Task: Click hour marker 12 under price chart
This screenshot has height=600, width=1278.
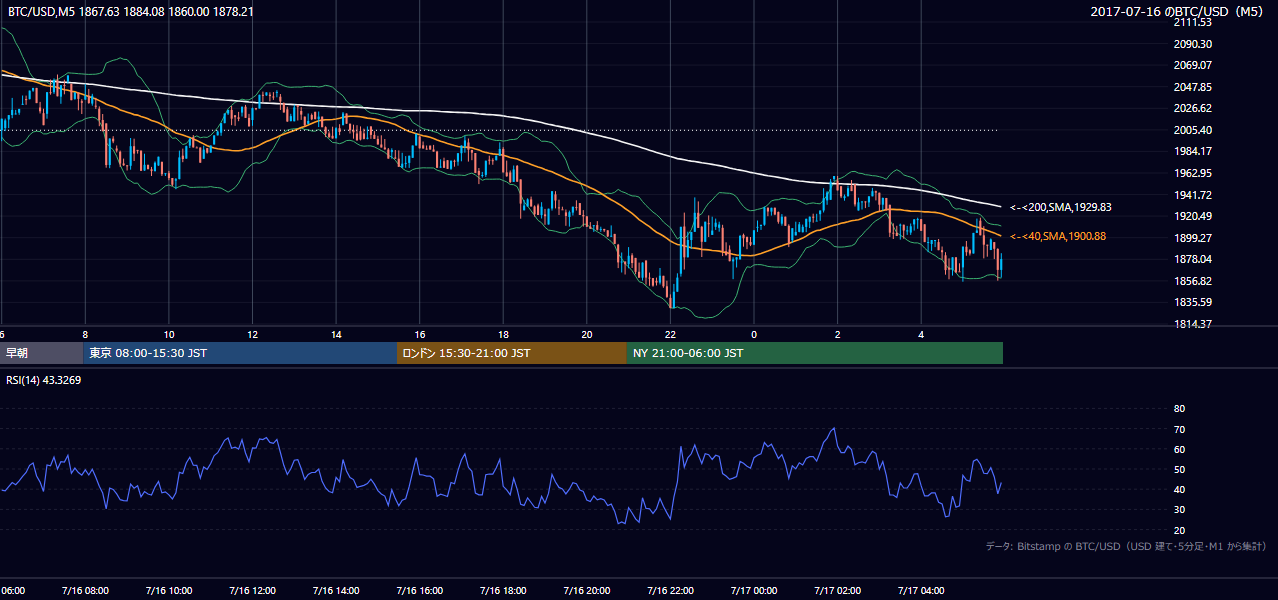Action: [x=252, y=334]
